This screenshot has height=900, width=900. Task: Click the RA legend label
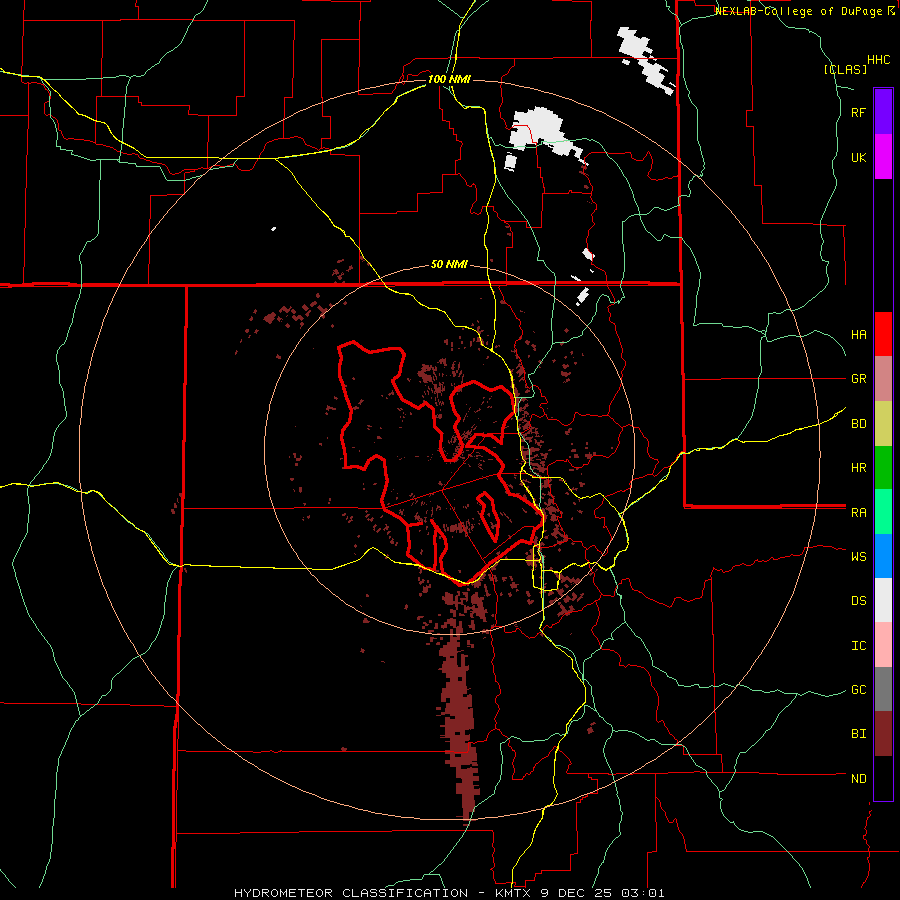pos(858,512)
